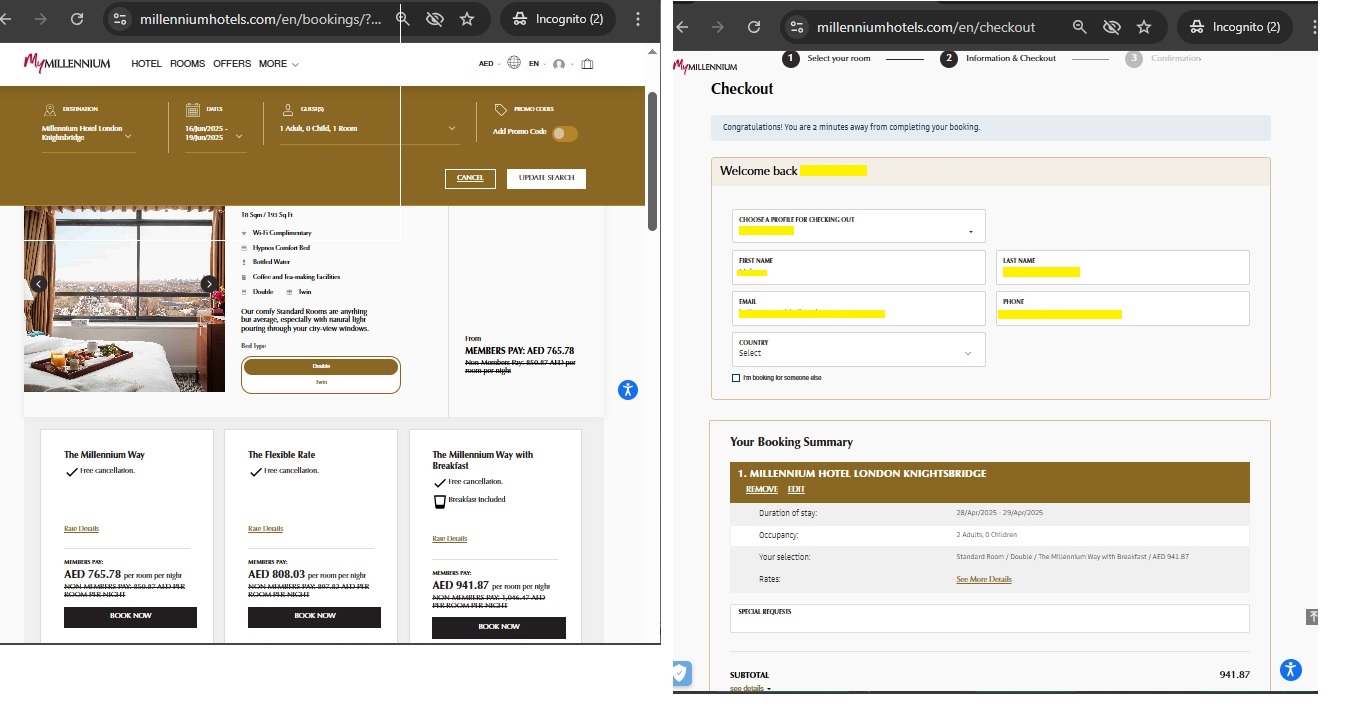This screenshot has height=710, width=1366.
Task: Reload the checkout page
Action: point(754,27)
